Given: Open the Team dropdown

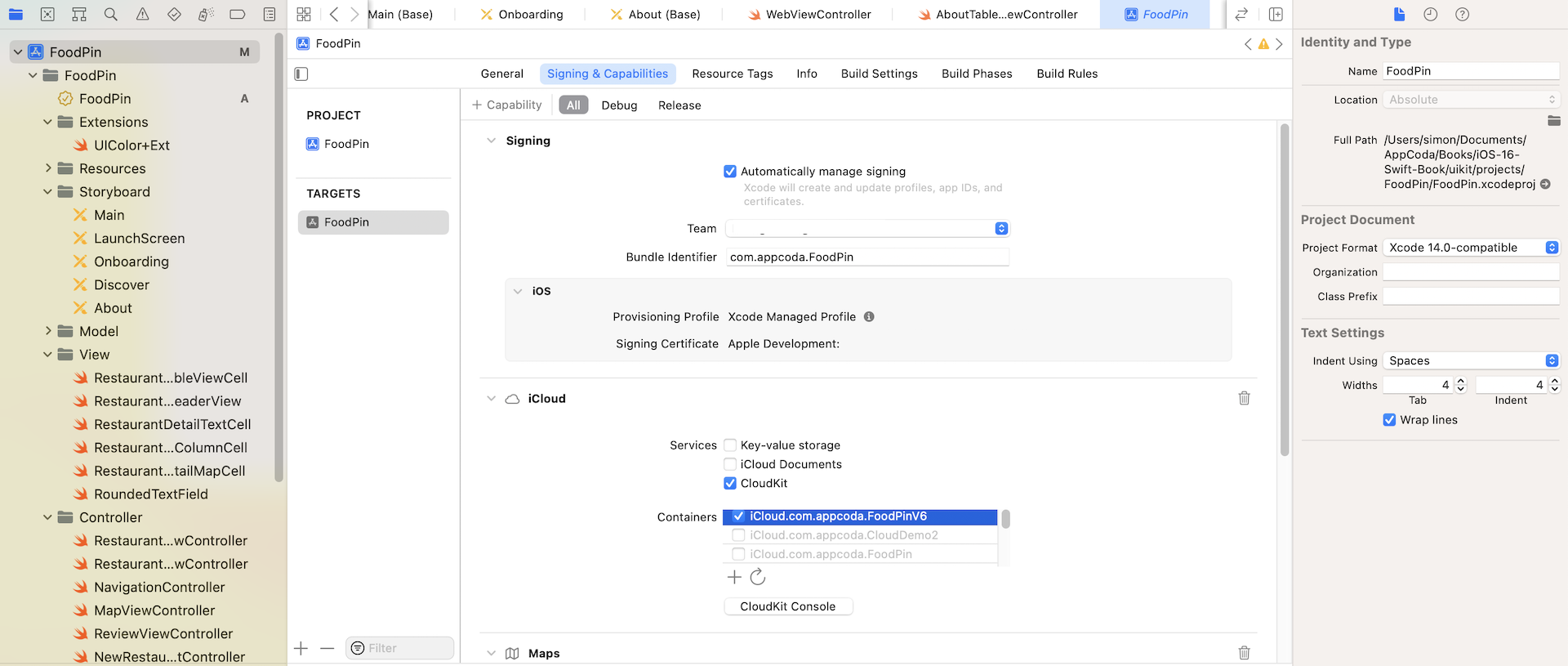Looking at the screenshot, I should click(x=867, y=229).
